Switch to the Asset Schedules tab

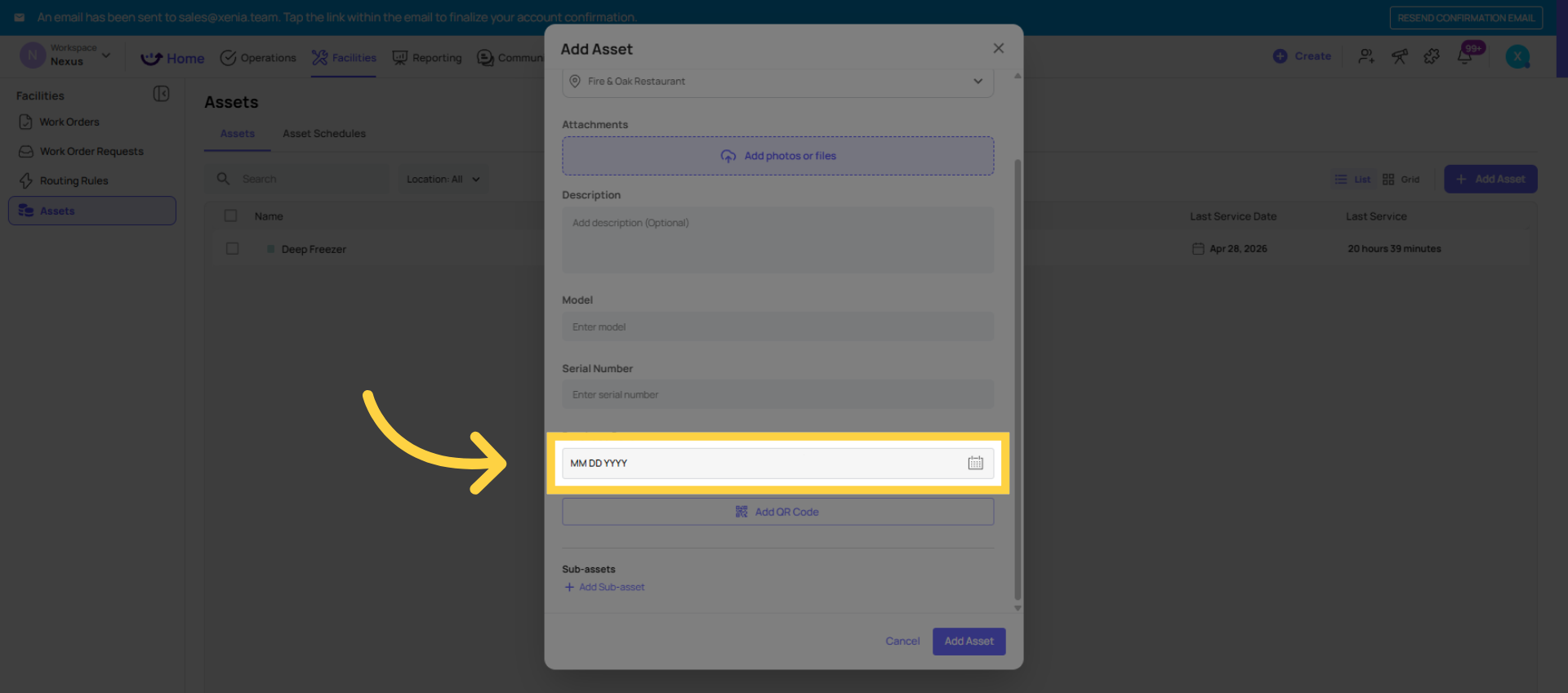pyautogui.click(x=324, y=134)
